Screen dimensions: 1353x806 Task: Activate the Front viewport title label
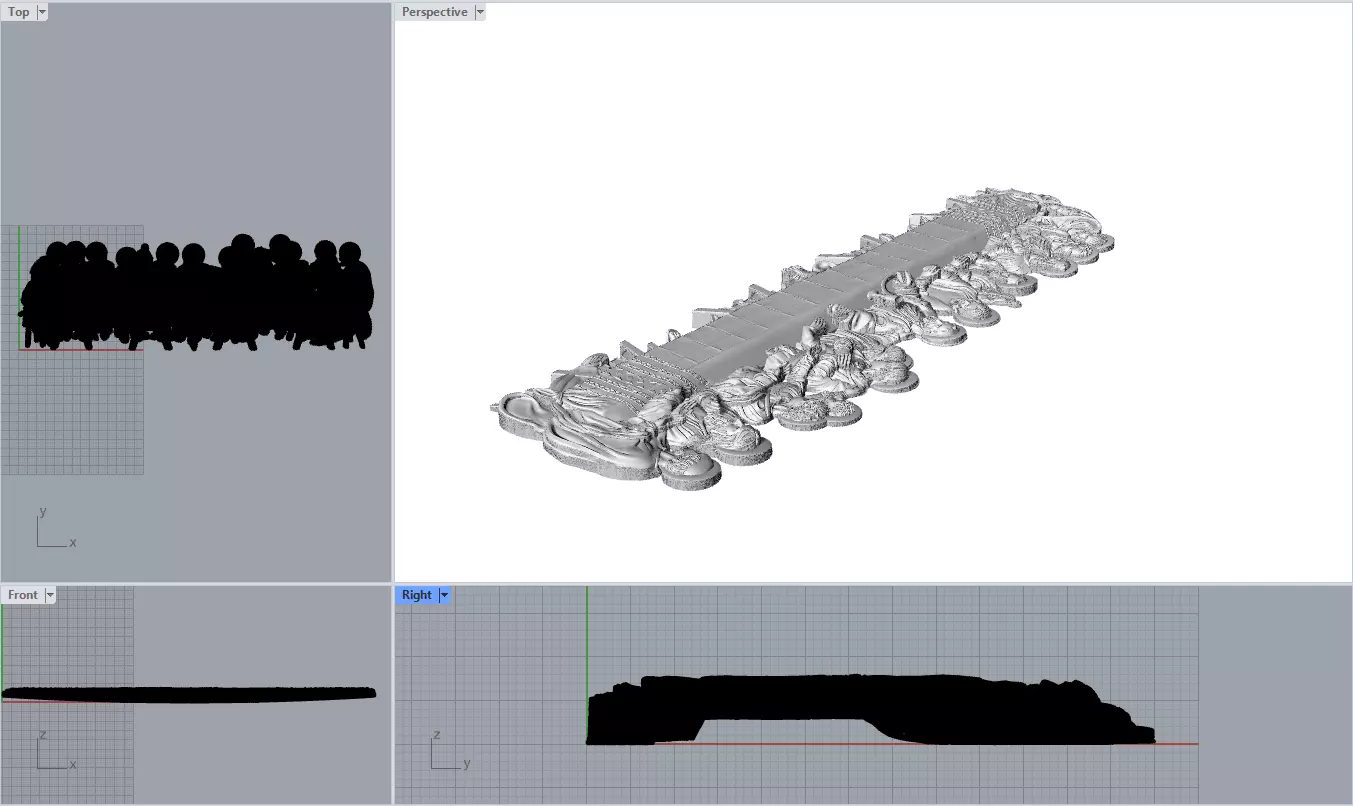[x=23, y=595]
